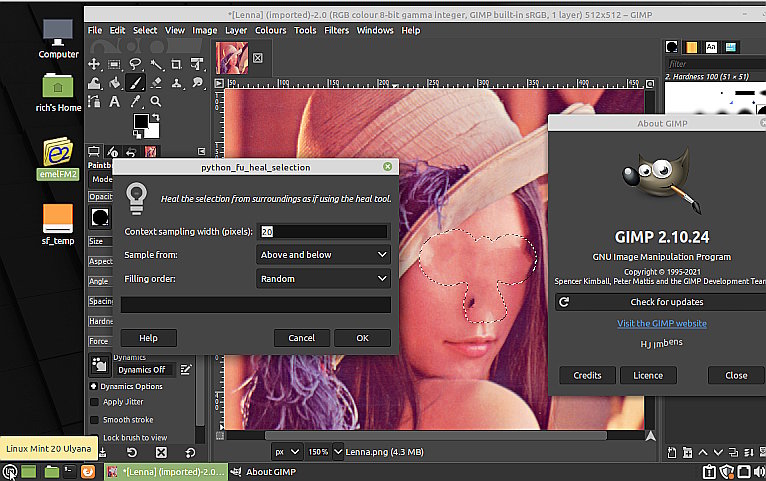766x481 pixels.
Task: Open the Sample from dropdown
Action: click(323, 255)
